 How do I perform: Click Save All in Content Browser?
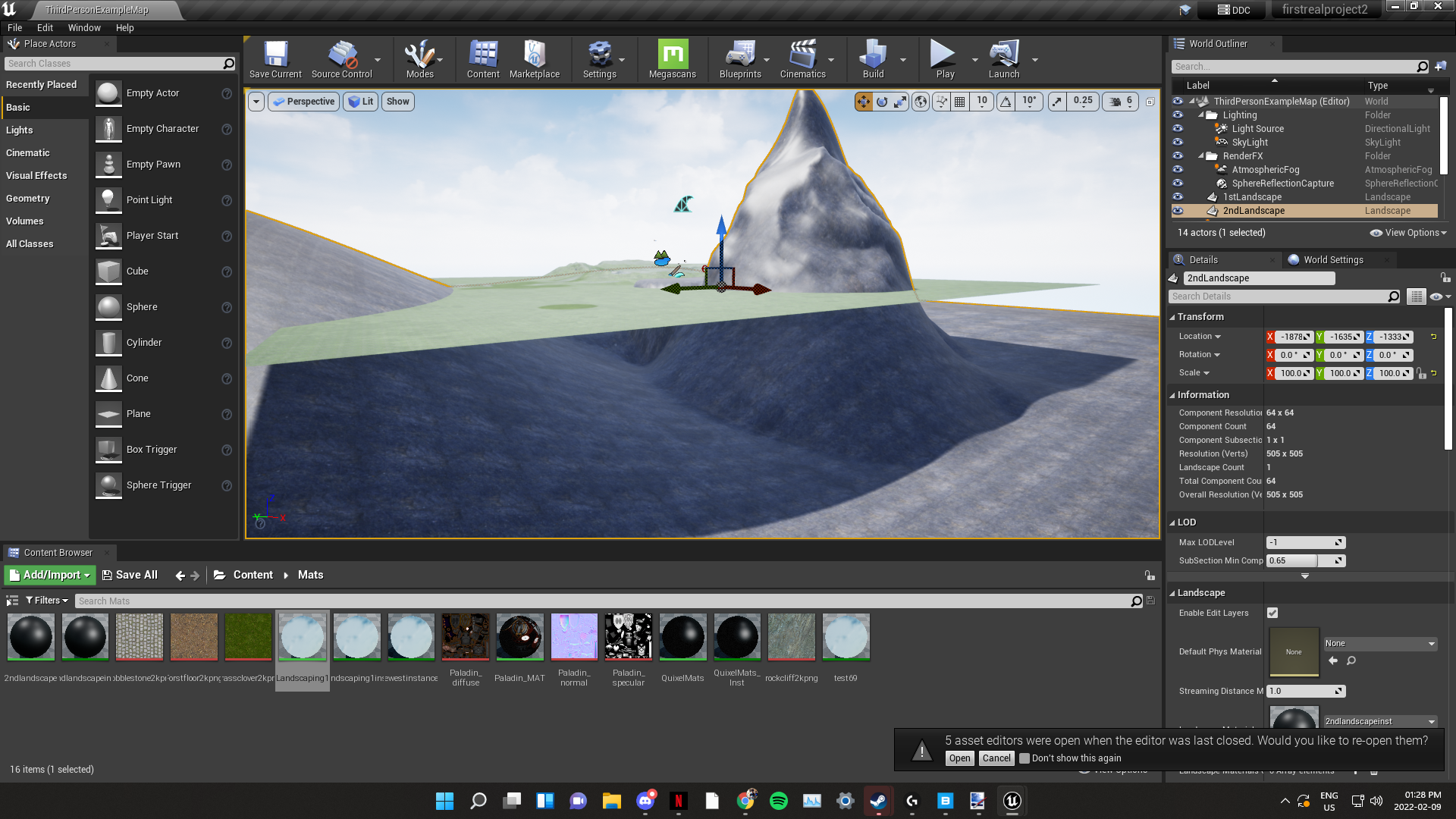click(130, 576)
